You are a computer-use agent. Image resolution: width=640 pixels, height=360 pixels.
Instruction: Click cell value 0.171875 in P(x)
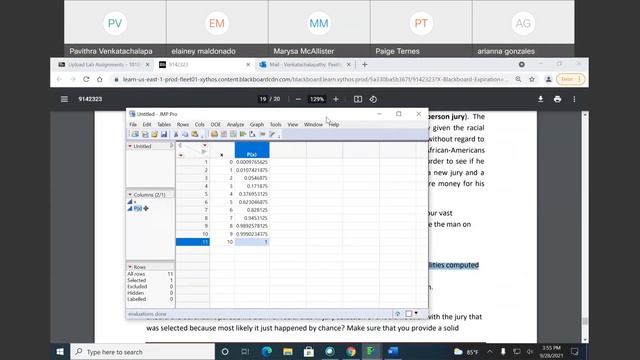[252, 186]
